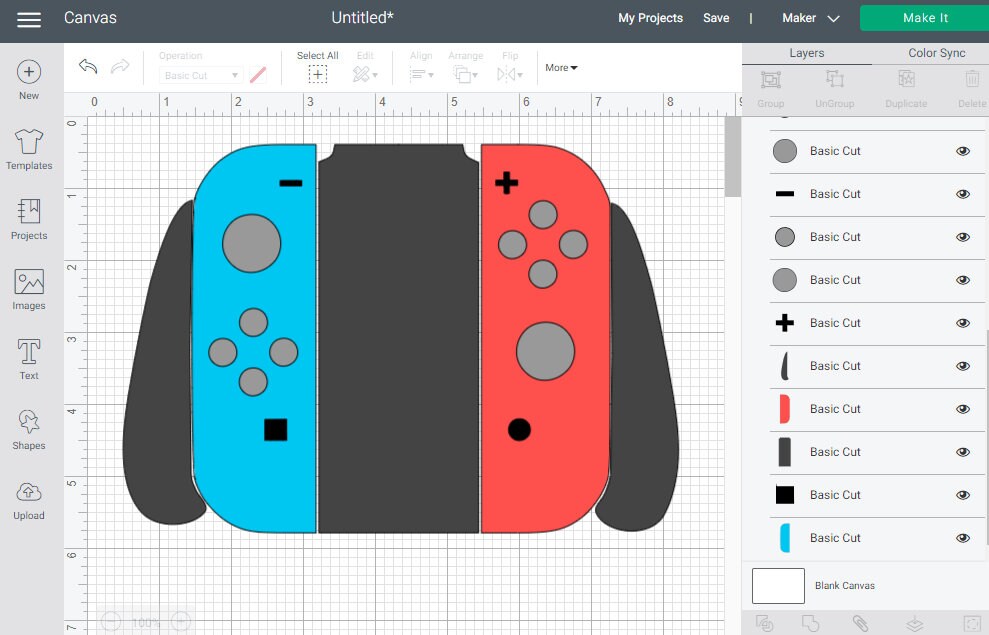
Task: Click the Save link
Action: (716, 18)
